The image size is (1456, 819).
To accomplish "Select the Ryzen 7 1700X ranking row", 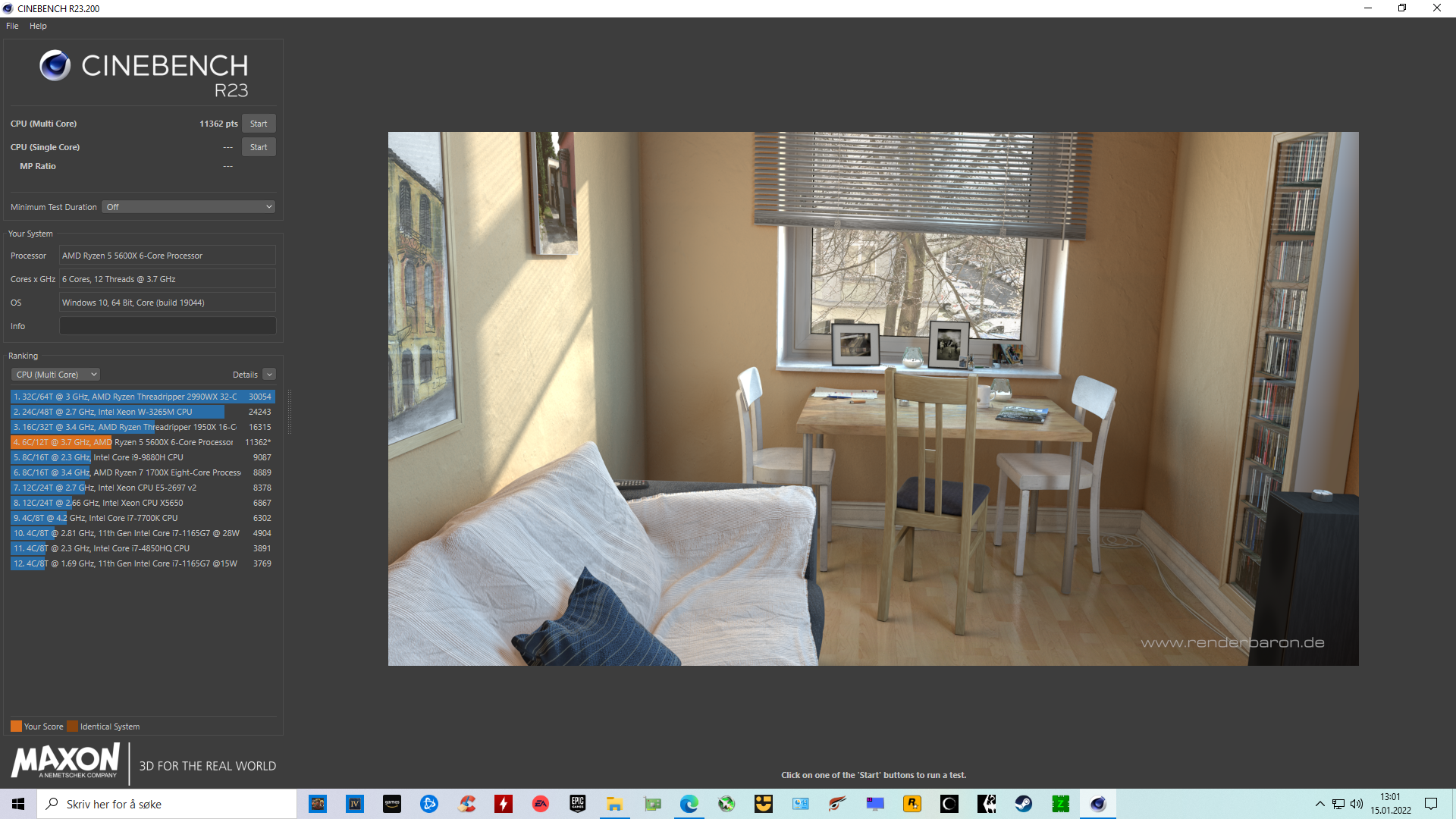I will pos(143,472).
